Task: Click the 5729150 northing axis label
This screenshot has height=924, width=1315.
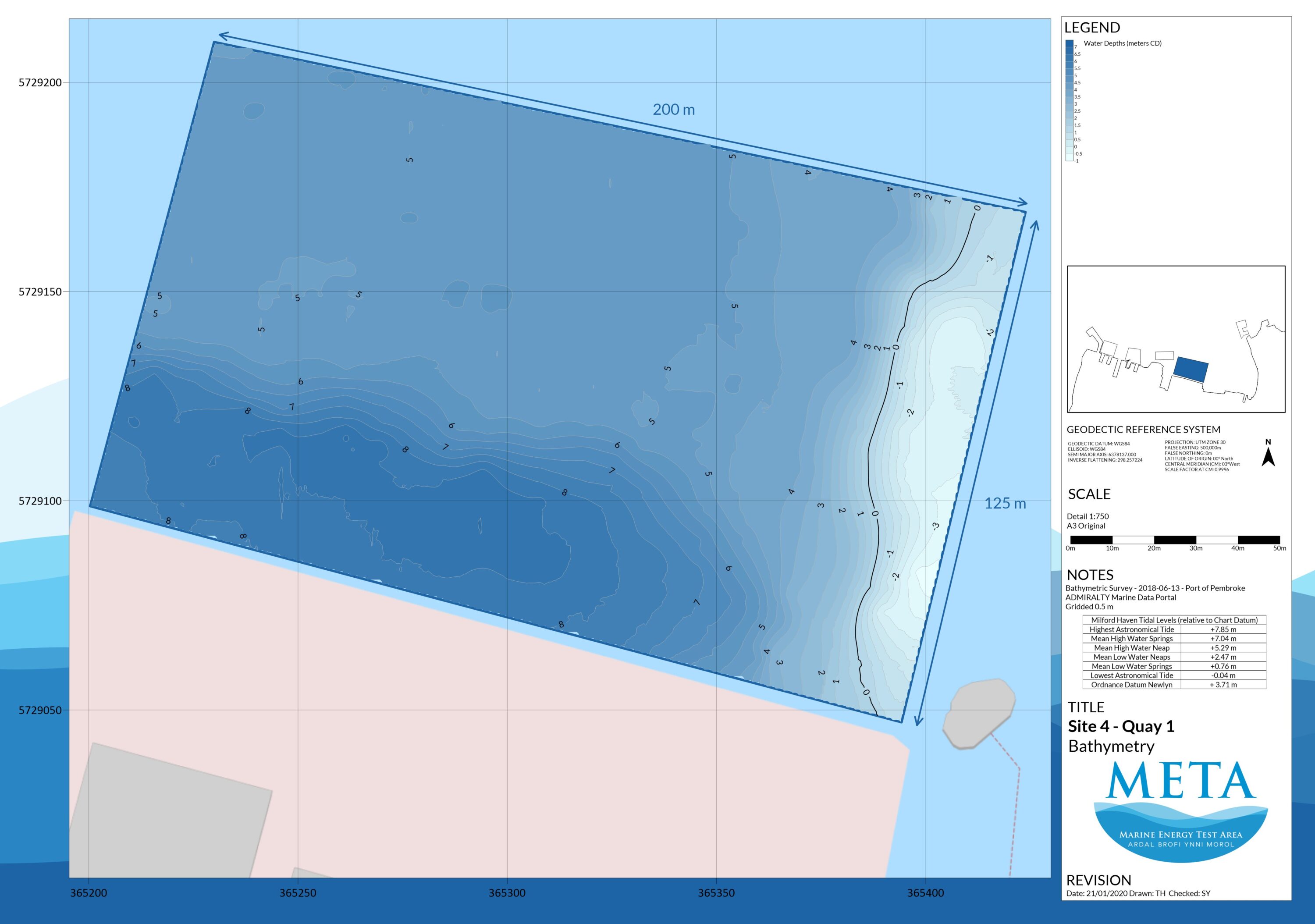Action: point(40,291)
